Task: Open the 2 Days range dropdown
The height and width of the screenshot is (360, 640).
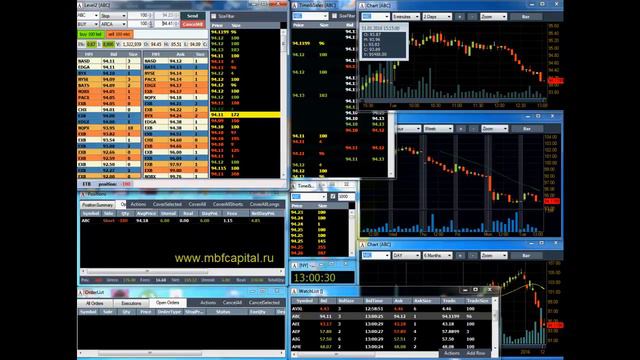Action: tap(437, 17)
